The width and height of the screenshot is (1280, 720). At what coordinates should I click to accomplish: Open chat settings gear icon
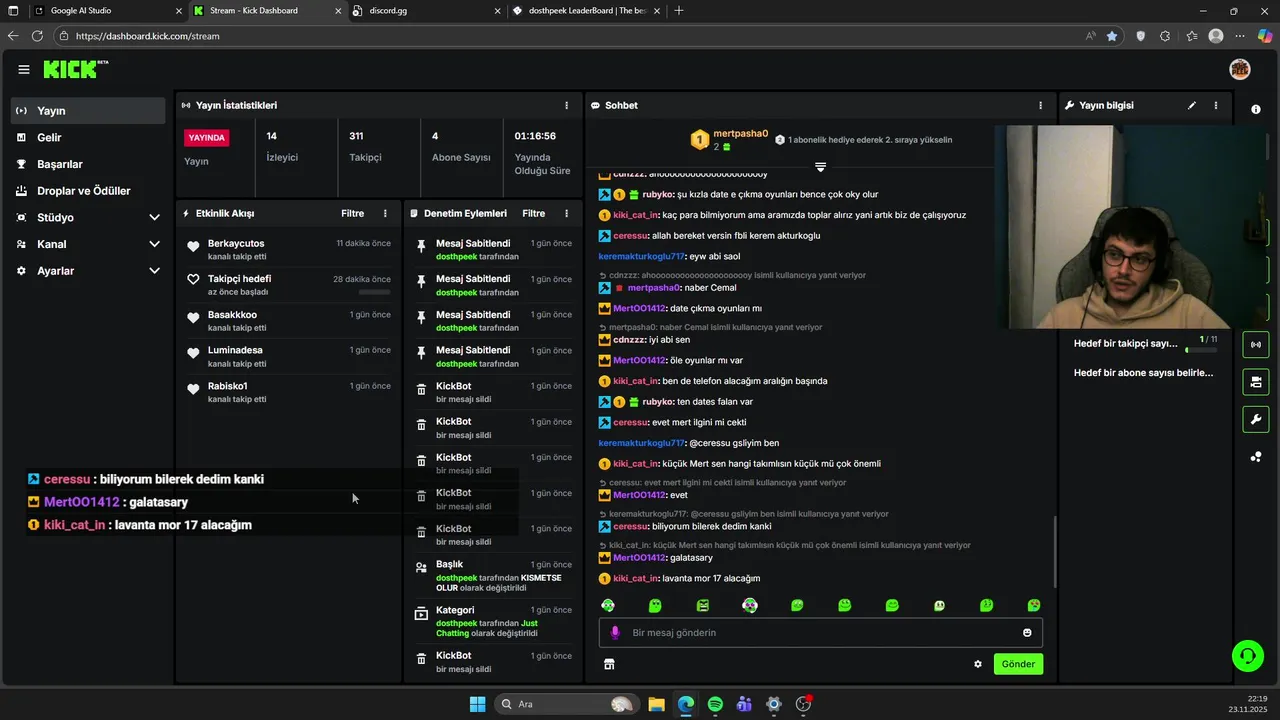(978, 664)
